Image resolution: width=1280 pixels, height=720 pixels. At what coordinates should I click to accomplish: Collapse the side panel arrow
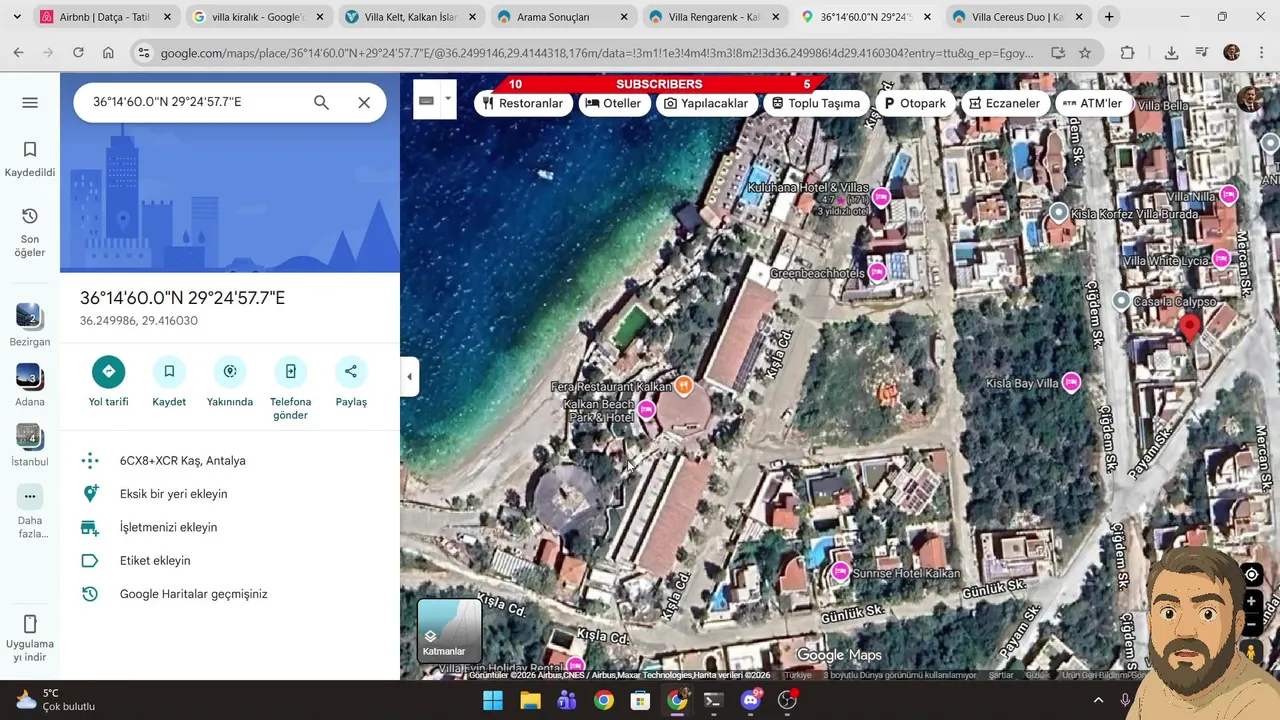(409, 377)
